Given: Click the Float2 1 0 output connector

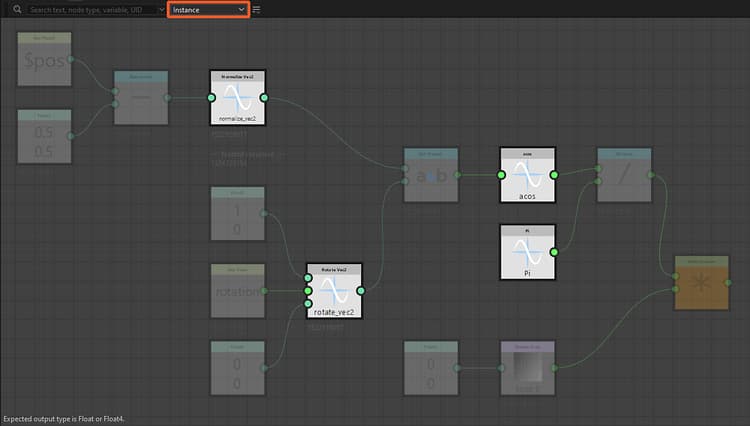Looking at the screenshot, I should [x=264, y=213].
